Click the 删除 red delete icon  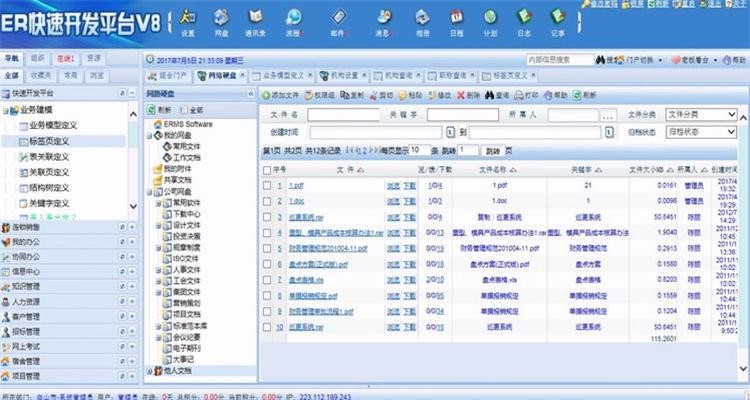(x=463, y=95)
